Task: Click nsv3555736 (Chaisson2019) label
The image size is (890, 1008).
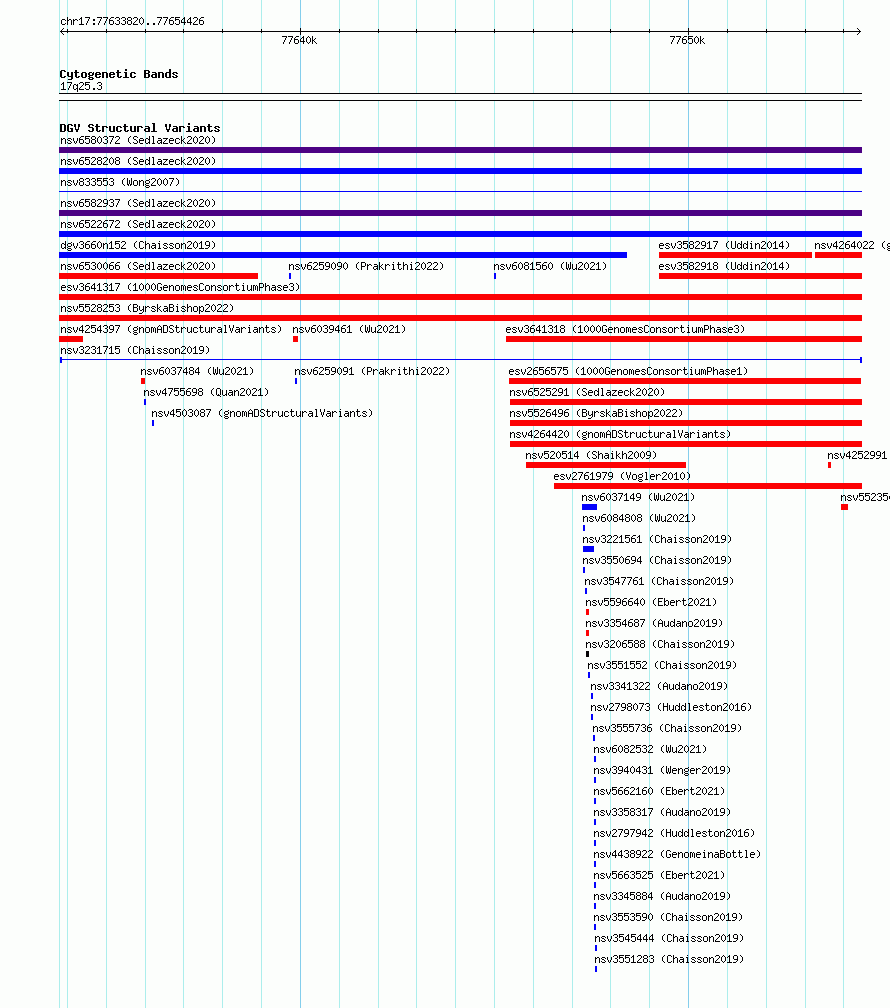Action: coord(667,728)
